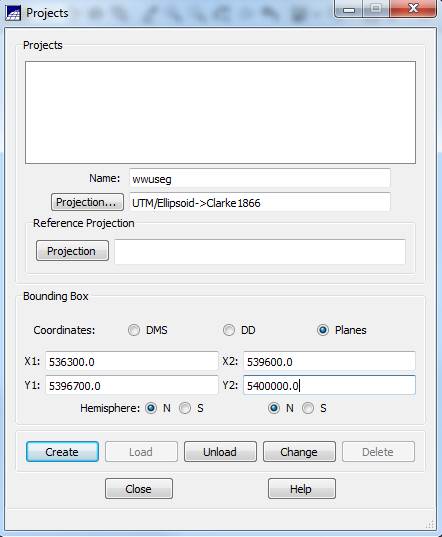
Task: Open the Projection... dialog button
Action: [x=87, y=202]
